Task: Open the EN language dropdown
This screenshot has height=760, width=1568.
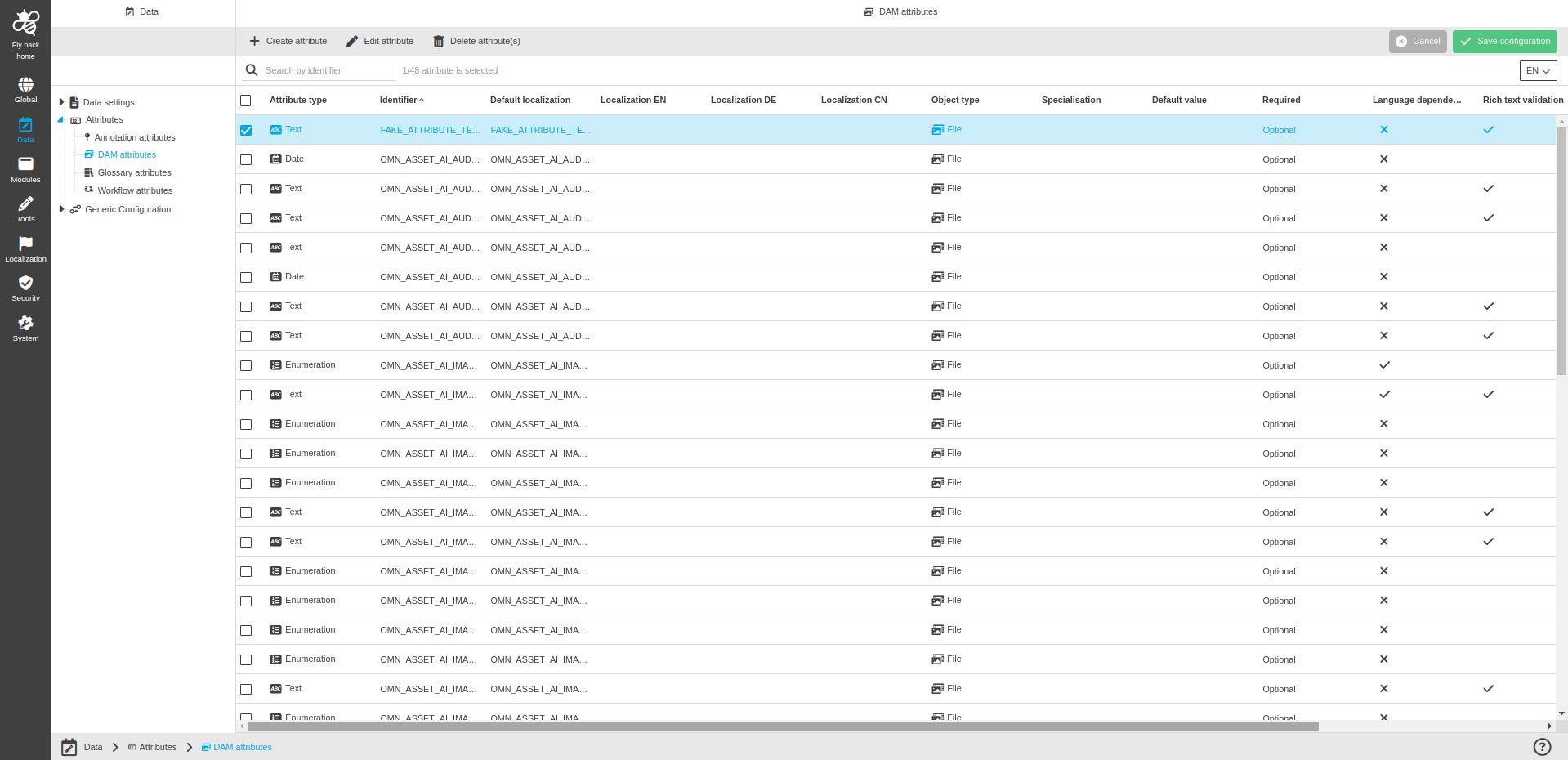Action: pos(1538,70)
